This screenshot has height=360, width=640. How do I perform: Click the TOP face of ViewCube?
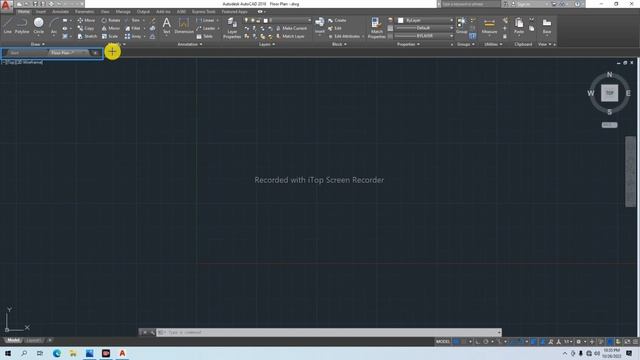click(x=609, y=93)
